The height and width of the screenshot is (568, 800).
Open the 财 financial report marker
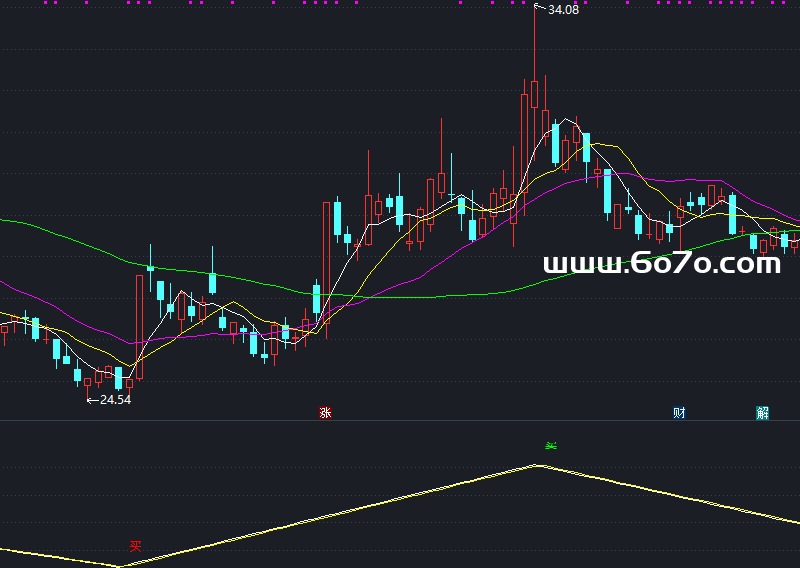[679, 412]
